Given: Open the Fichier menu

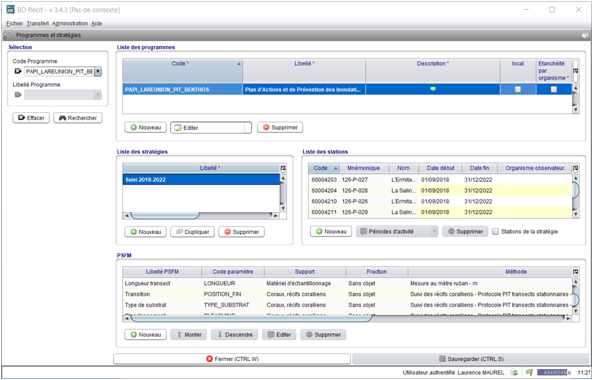Looking at the screenshot, I should pos(14,23).
